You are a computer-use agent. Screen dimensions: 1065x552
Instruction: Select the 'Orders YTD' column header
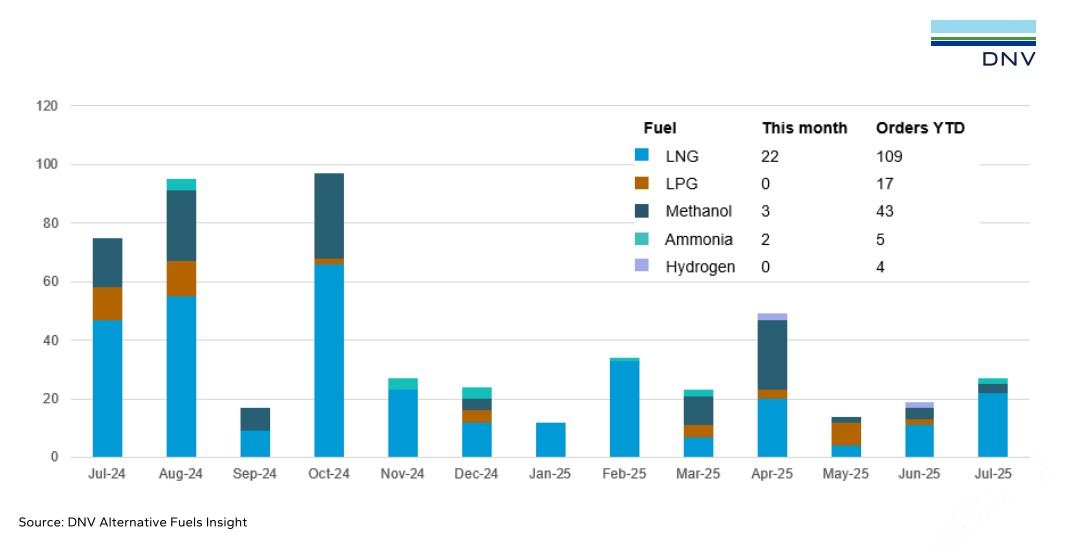(x=920, y=128)
